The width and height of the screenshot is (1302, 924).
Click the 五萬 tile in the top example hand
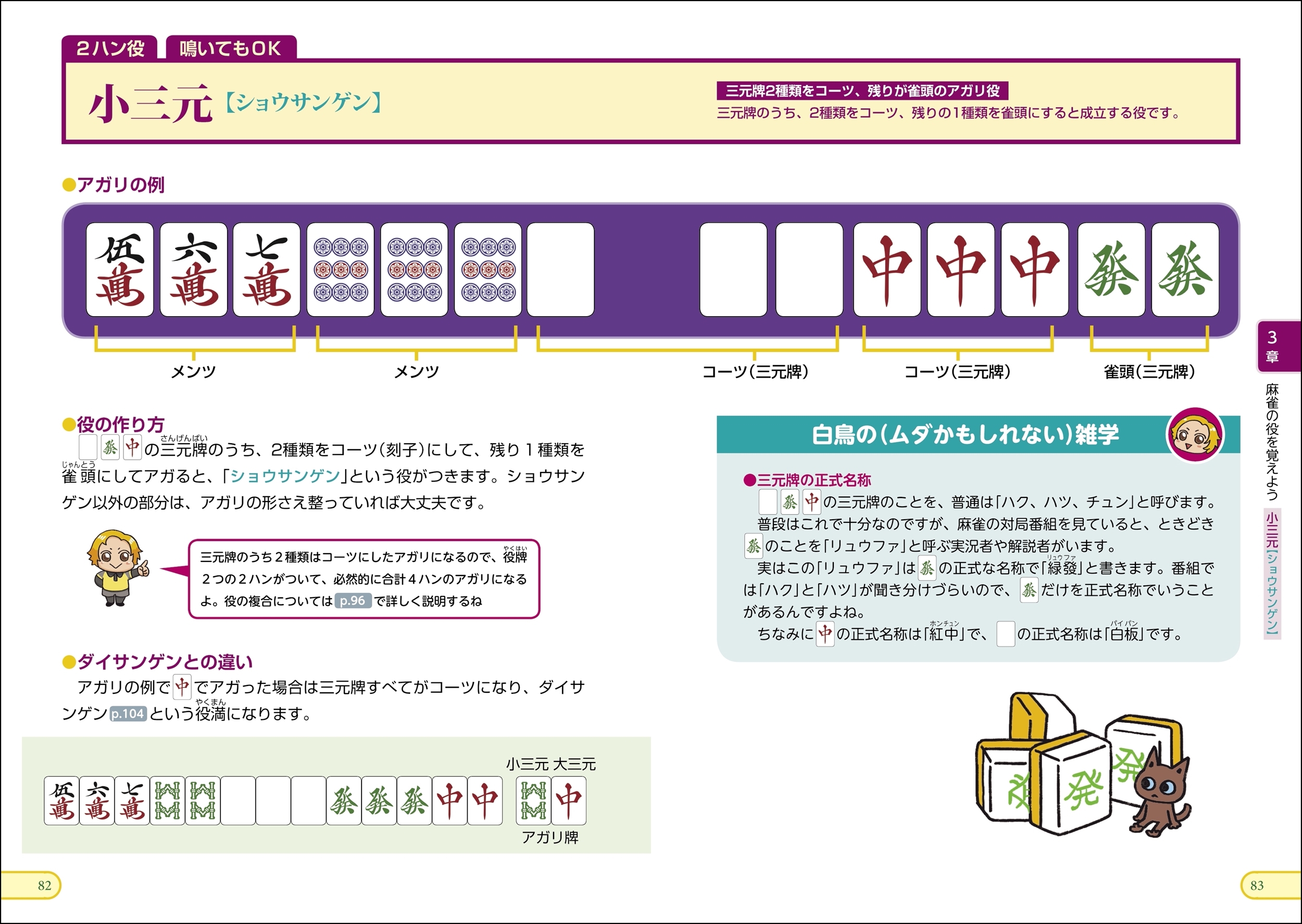click(119, 270)
